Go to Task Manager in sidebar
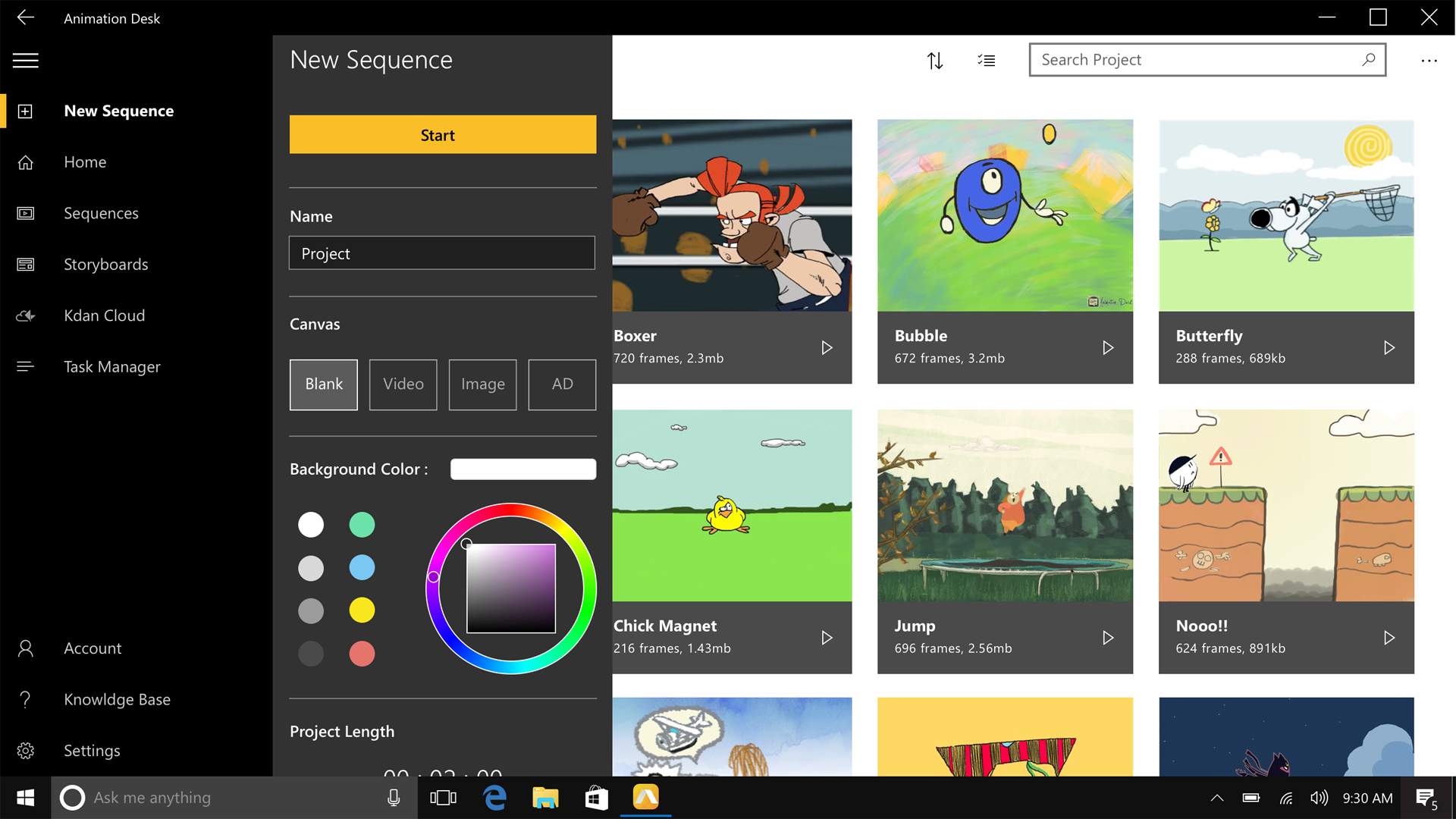1456x819 pixels. pos(111,367)
